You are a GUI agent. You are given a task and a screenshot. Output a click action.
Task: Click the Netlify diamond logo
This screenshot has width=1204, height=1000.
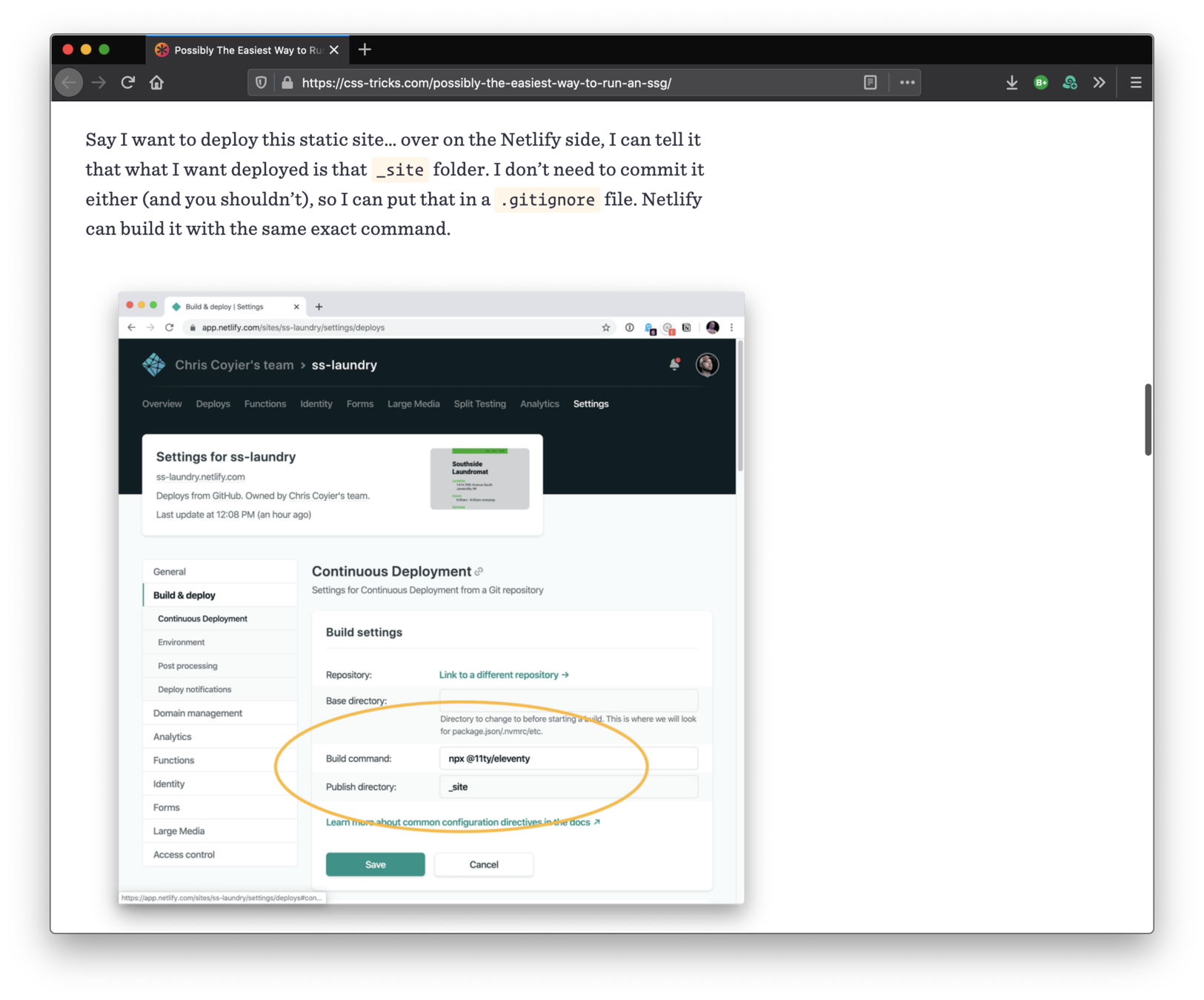[154, 364]
